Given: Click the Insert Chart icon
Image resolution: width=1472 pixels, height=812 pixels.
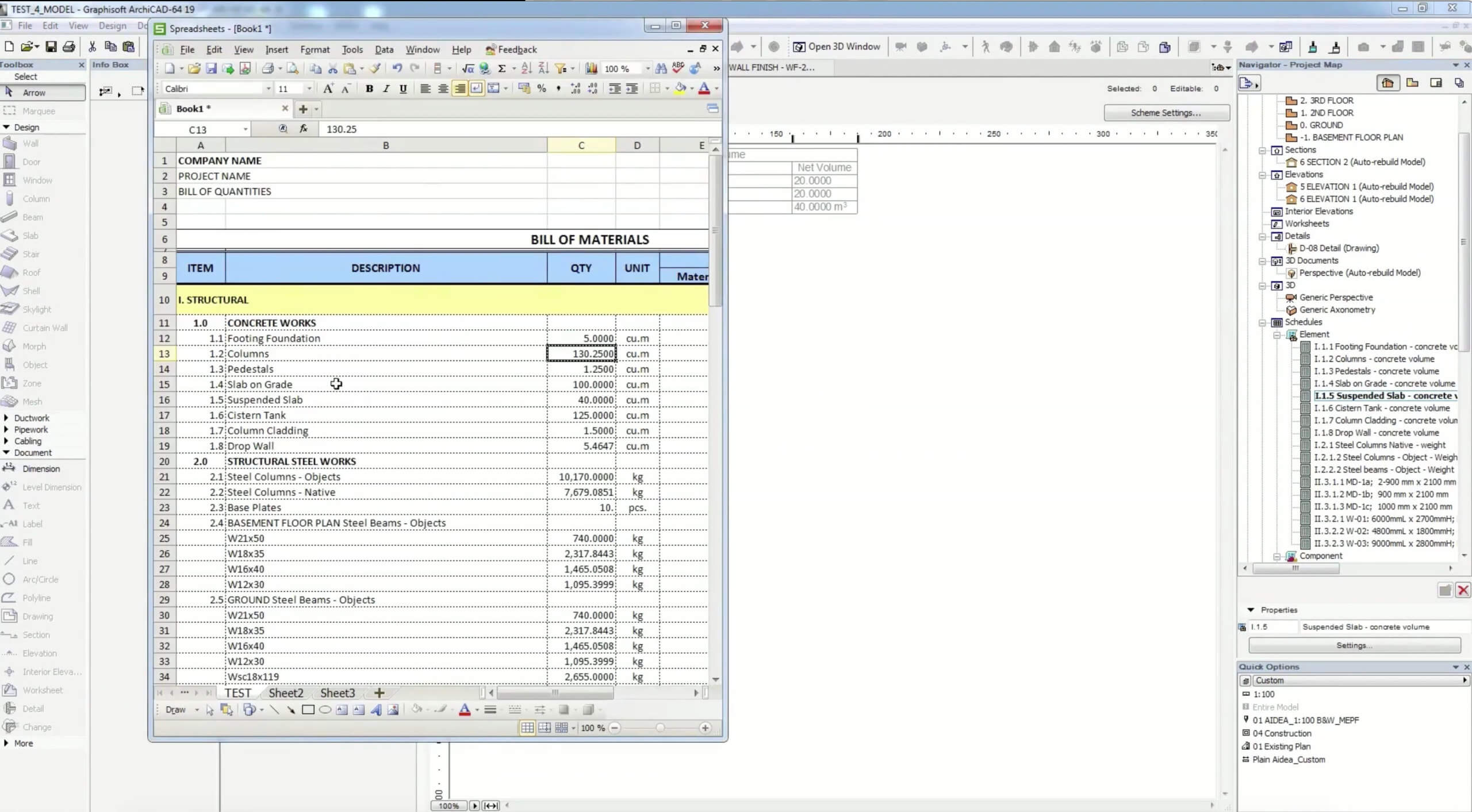Looking at the screenshot, I should 591,69.
